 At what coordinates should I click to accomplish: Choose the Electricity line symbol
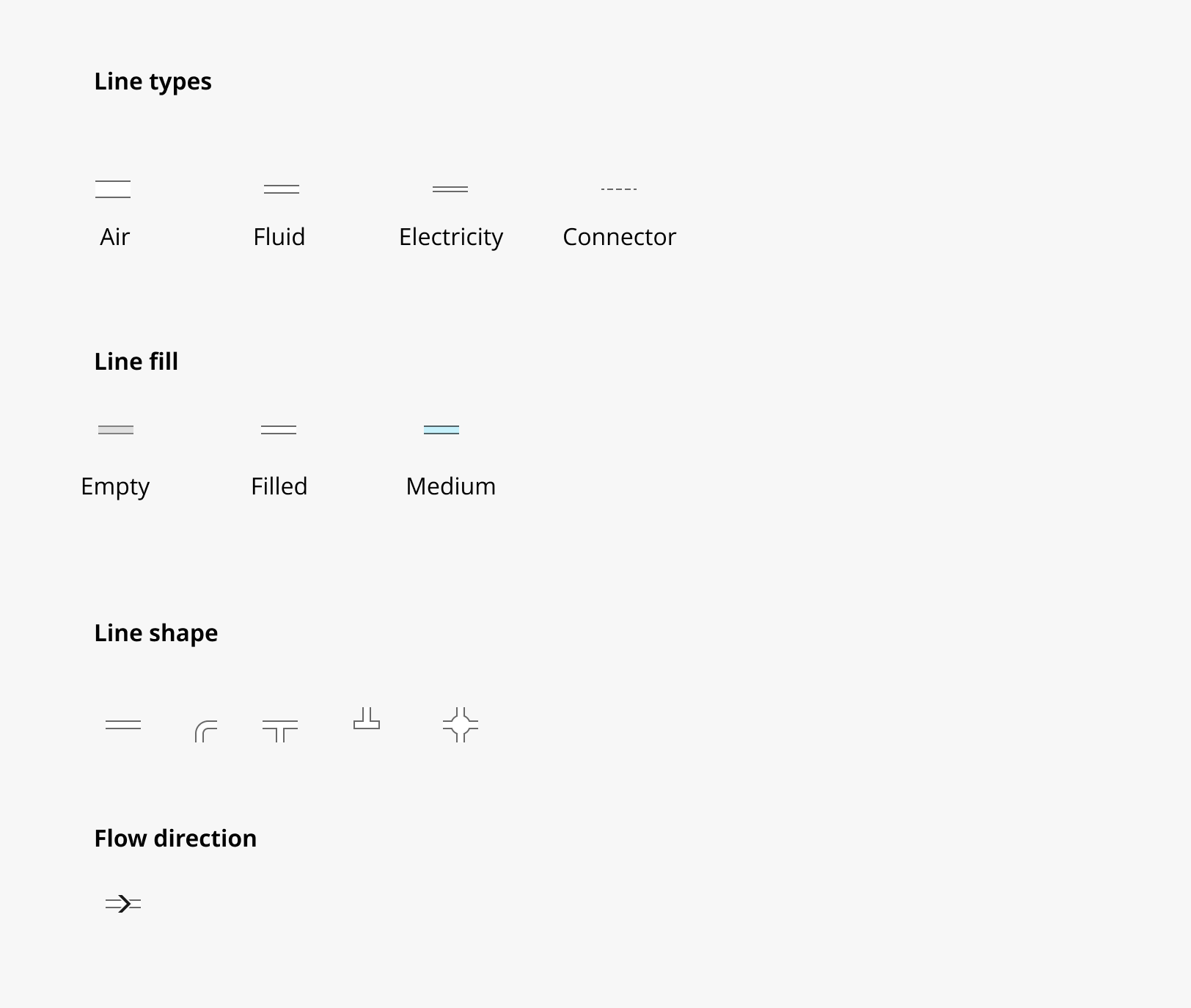point(450,189)
